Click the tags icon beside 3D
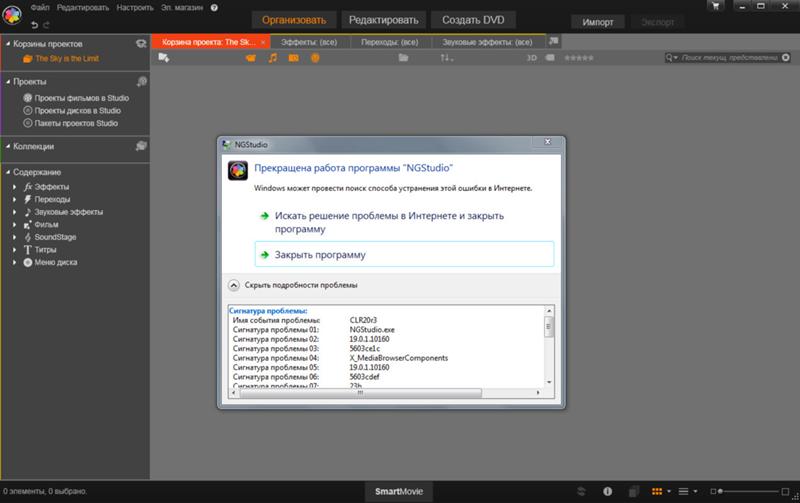This screenshot has width=800, height=503. click(x=550, y=58)
